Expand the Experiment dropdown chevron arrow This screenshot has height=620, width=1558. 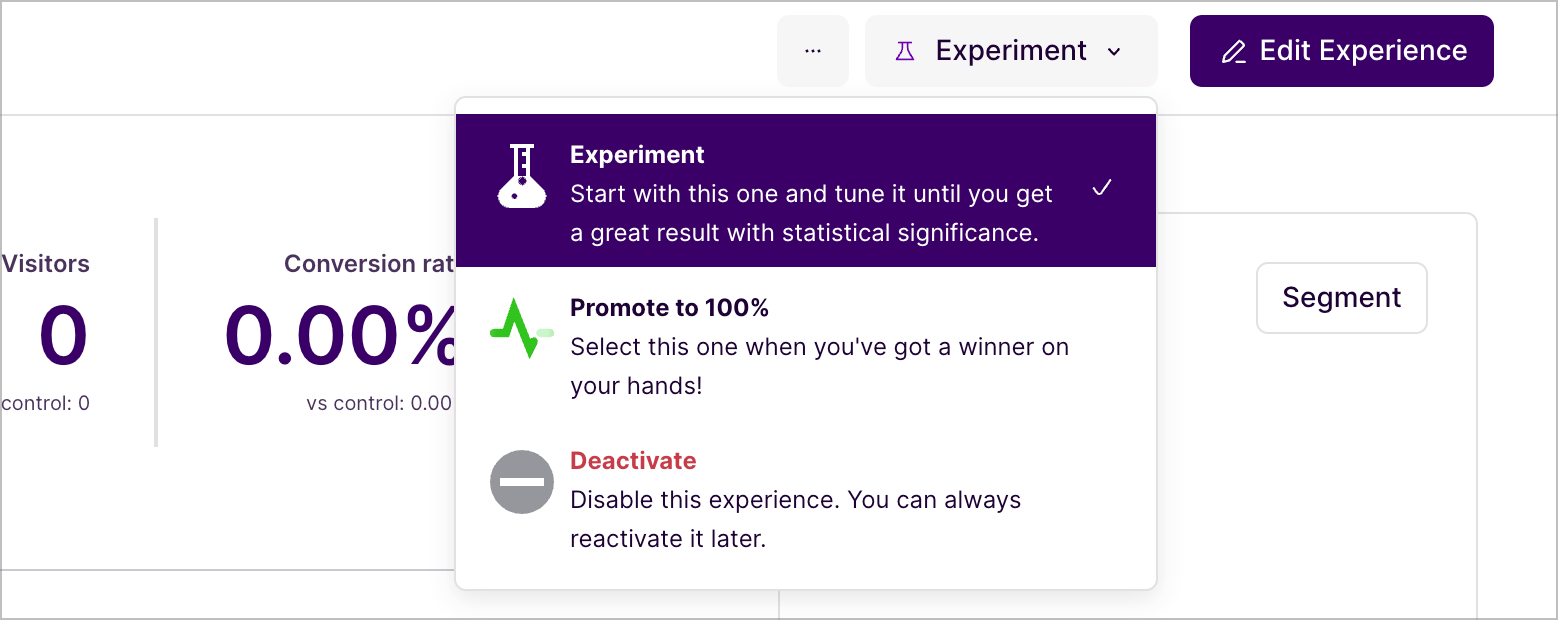point(1114,52)
